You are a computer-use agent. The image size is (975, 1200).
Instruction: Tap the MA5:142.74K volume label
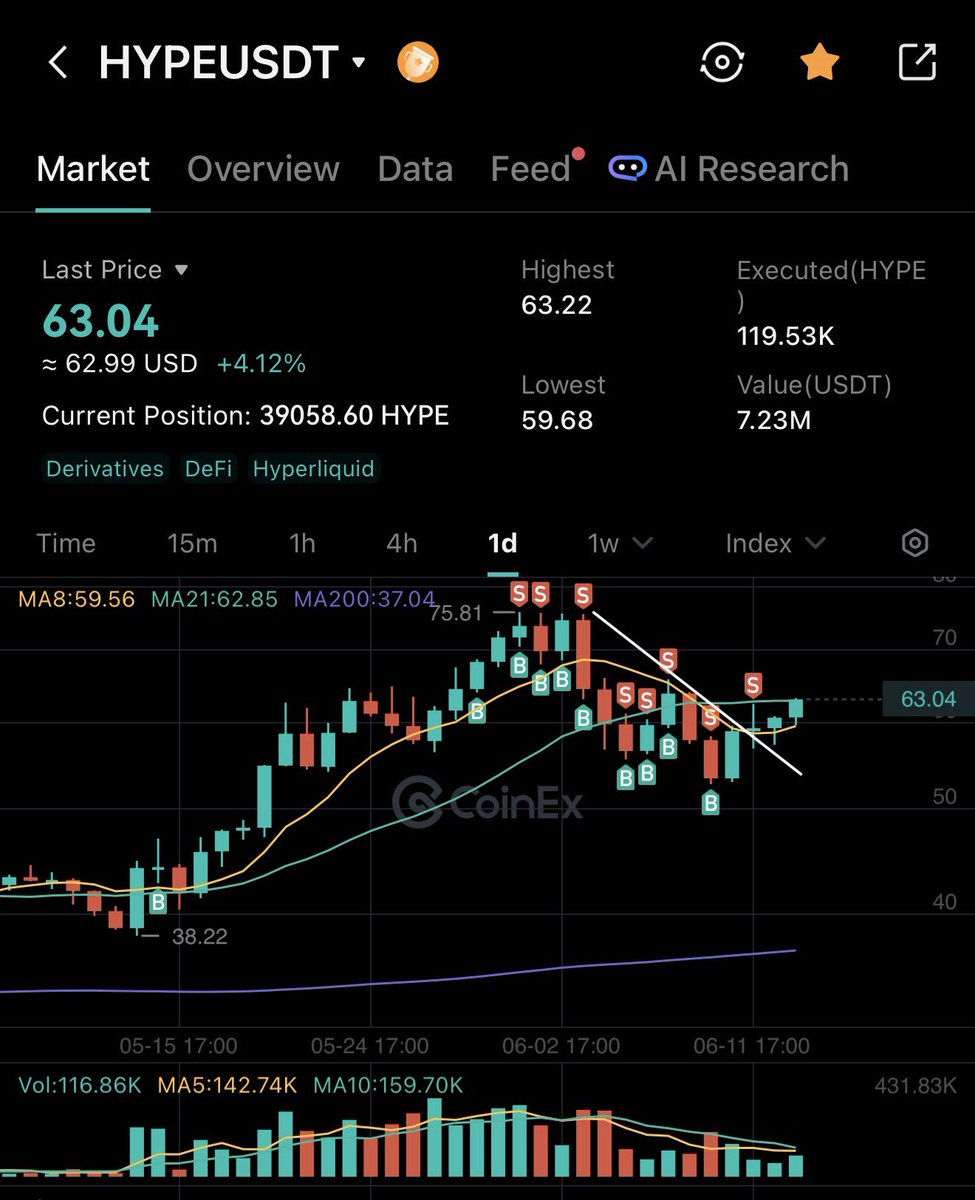[x=227, y=1085]
